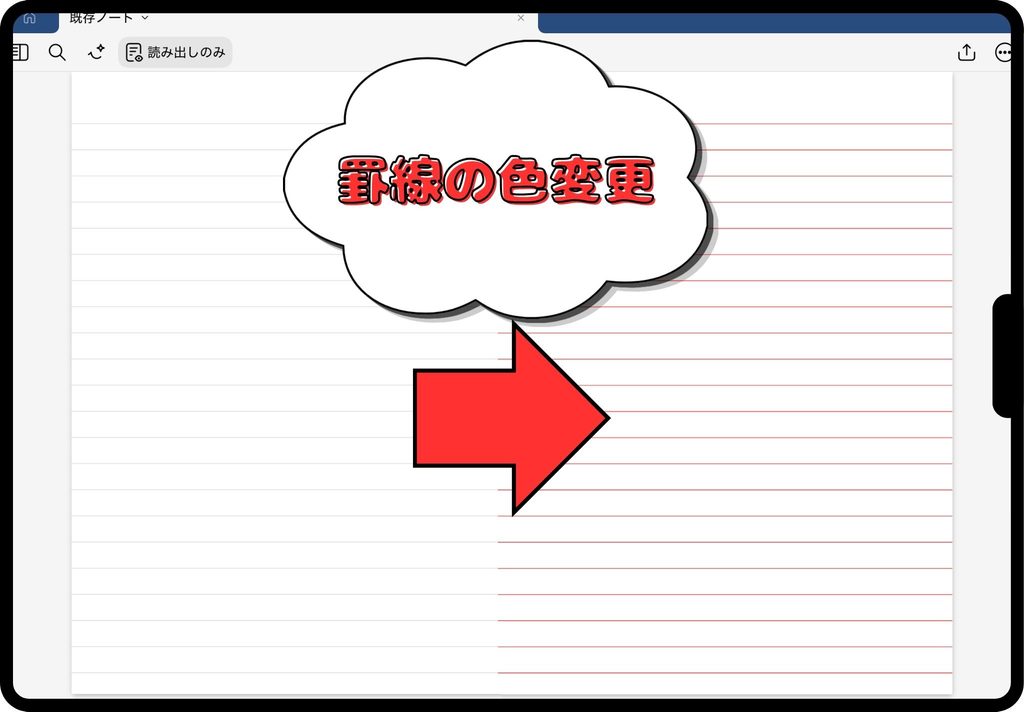Open the more options ellipsis icon
1024x712 pixels.
pyautogui.click(x=1003, y=52)
